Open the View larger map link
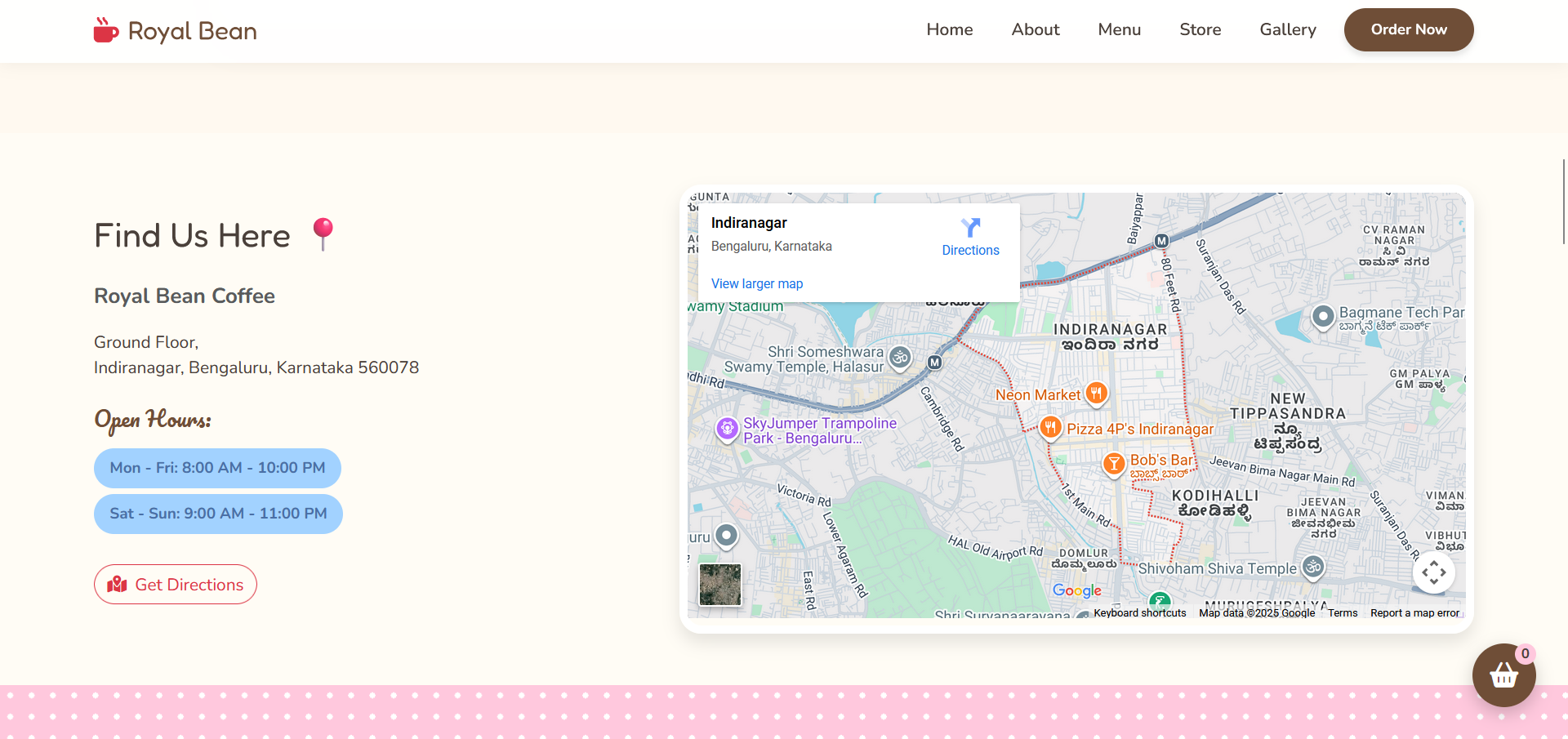This screenshot has height=739, width=1568. (756, 283)
